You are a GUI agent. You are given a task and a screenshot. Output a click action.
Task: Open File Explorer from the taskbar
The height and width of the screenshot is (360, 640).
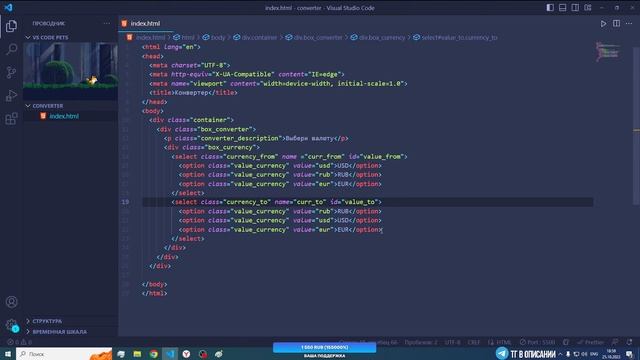137,354
